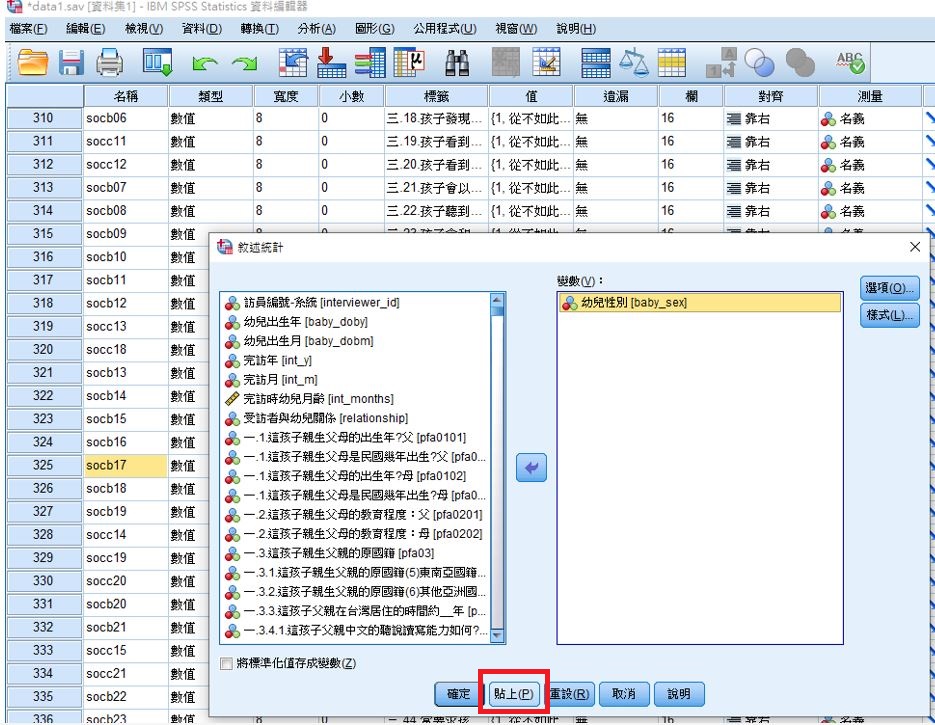Open the 圖形 menu
The height and width of the screenshot is (725, 935).
(374, 28)
